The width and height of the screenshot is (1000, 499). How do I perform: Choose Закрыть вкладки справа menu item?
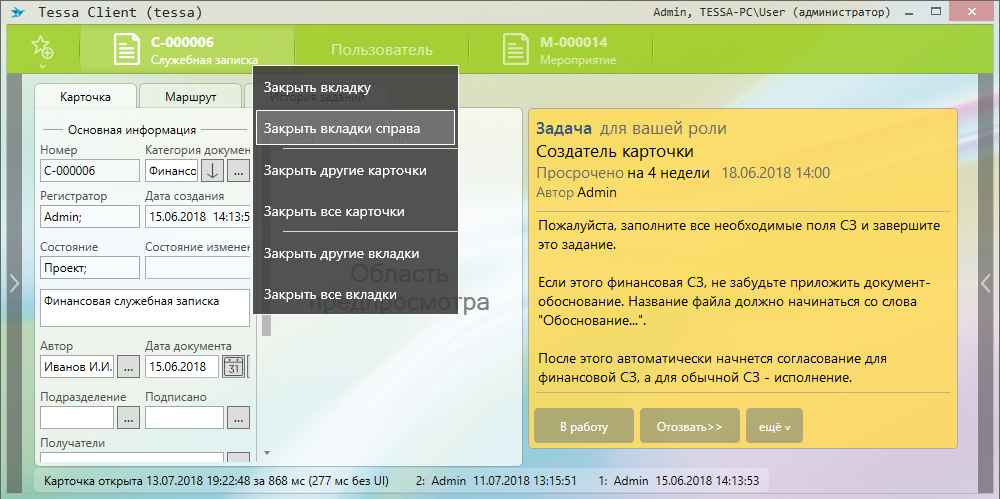pyautogui.click(x=355, y=128)
